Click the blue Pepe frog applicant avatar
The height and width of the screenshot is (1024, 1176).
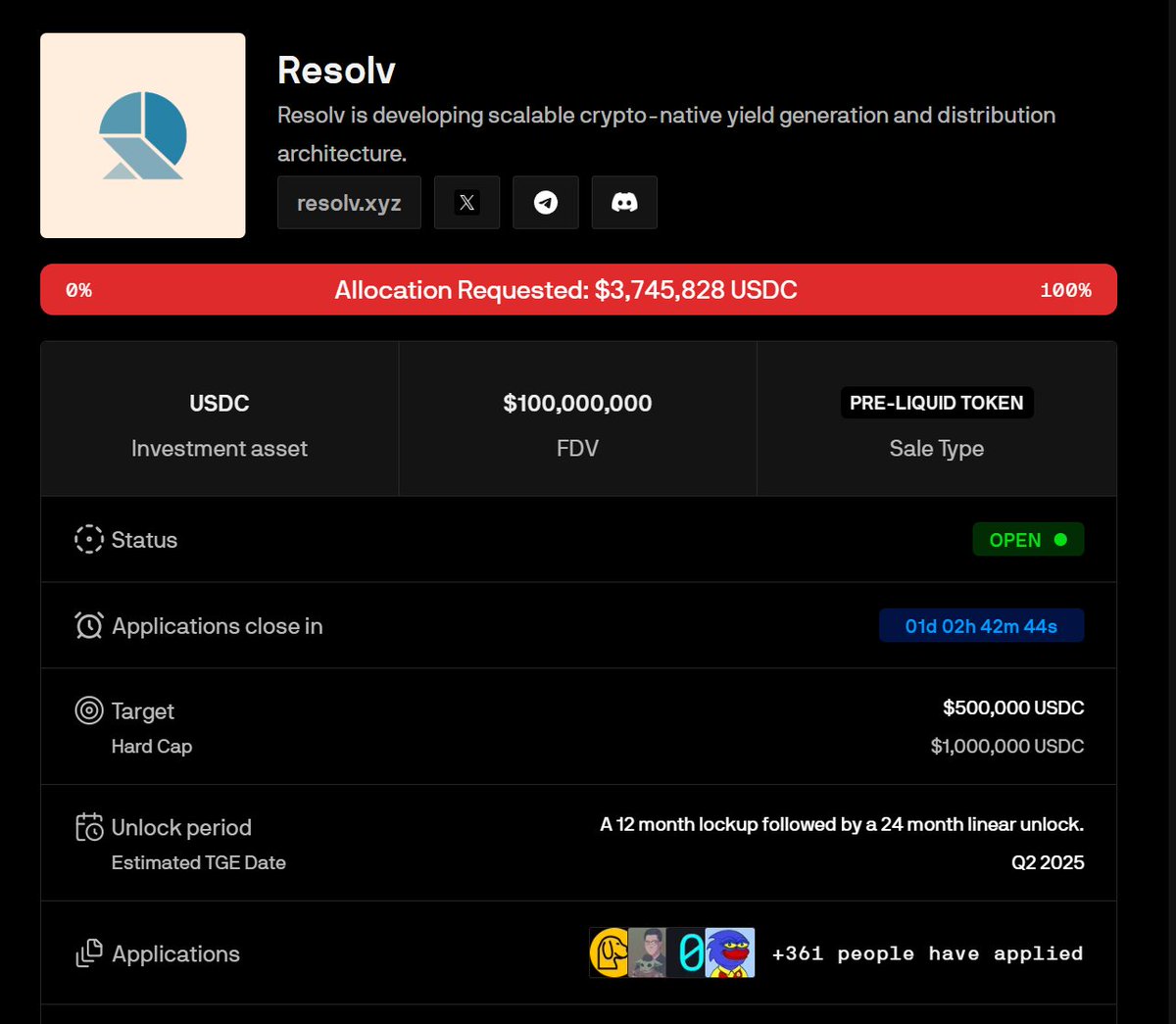coord(730,953)
